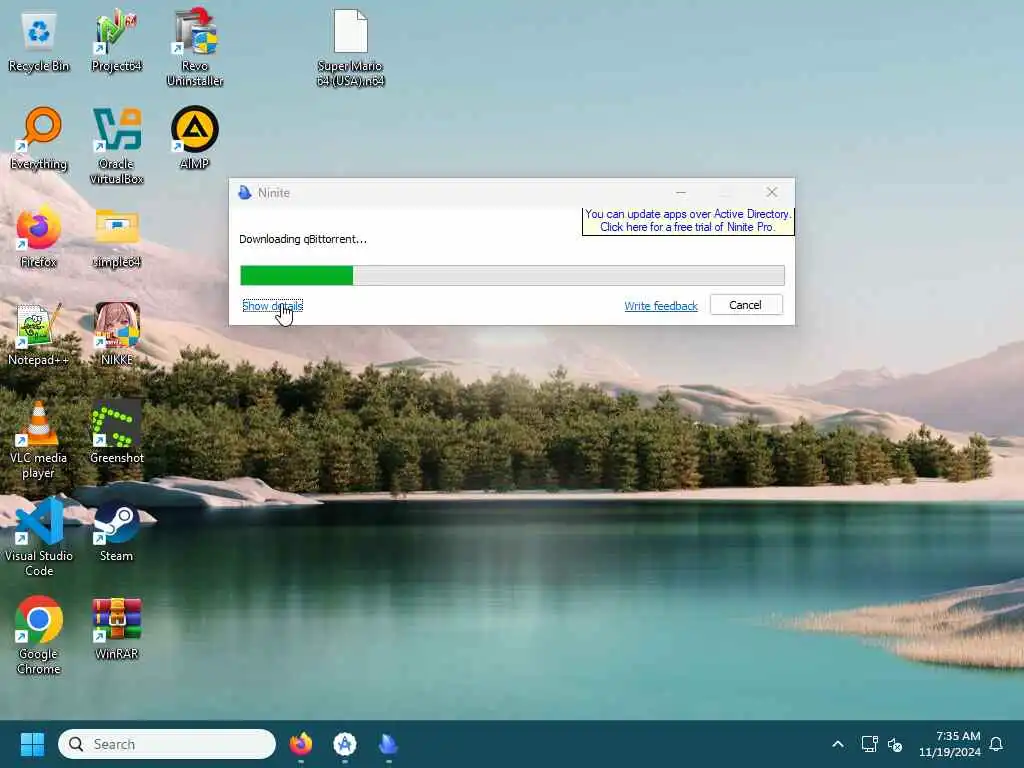Select the Steam desktop shortcut
The height and width of the screenshot is (768, 1024).
point(116,531)
